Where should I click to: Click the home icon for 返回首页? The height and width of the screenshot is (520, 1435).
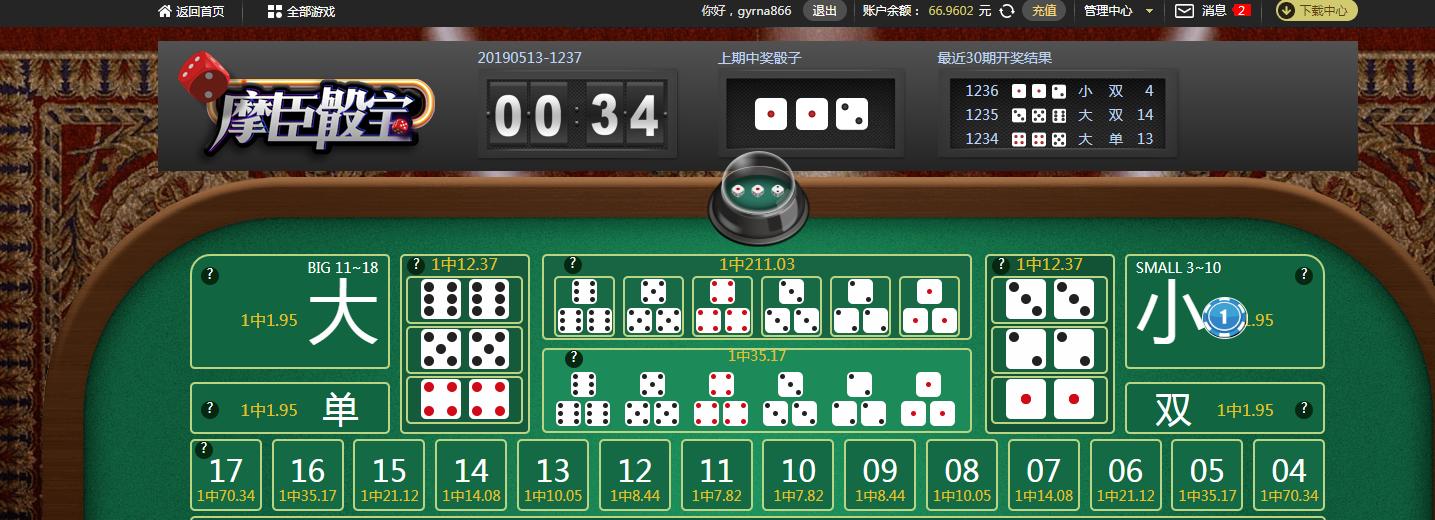click(164, 11)
